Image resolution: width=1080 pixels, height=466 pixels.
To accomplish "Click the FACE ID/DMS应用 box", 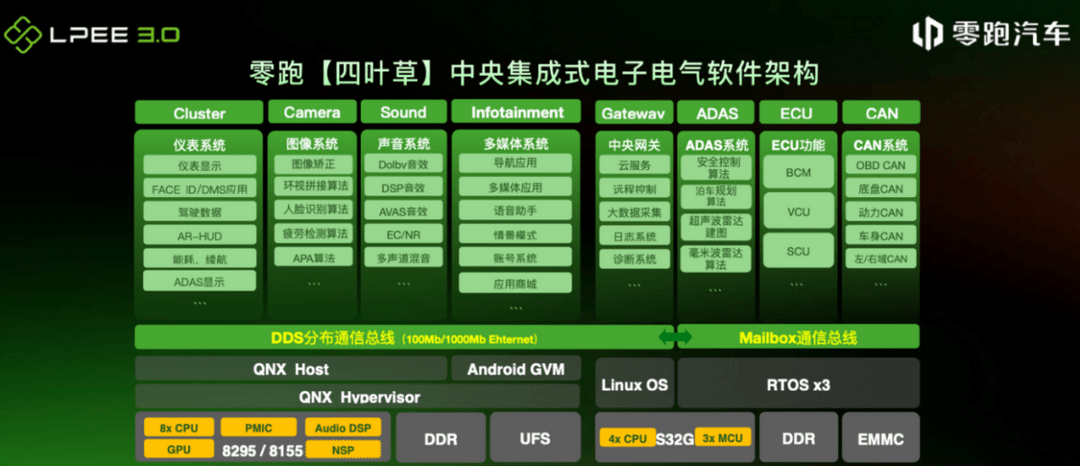I will coord(200,189).
